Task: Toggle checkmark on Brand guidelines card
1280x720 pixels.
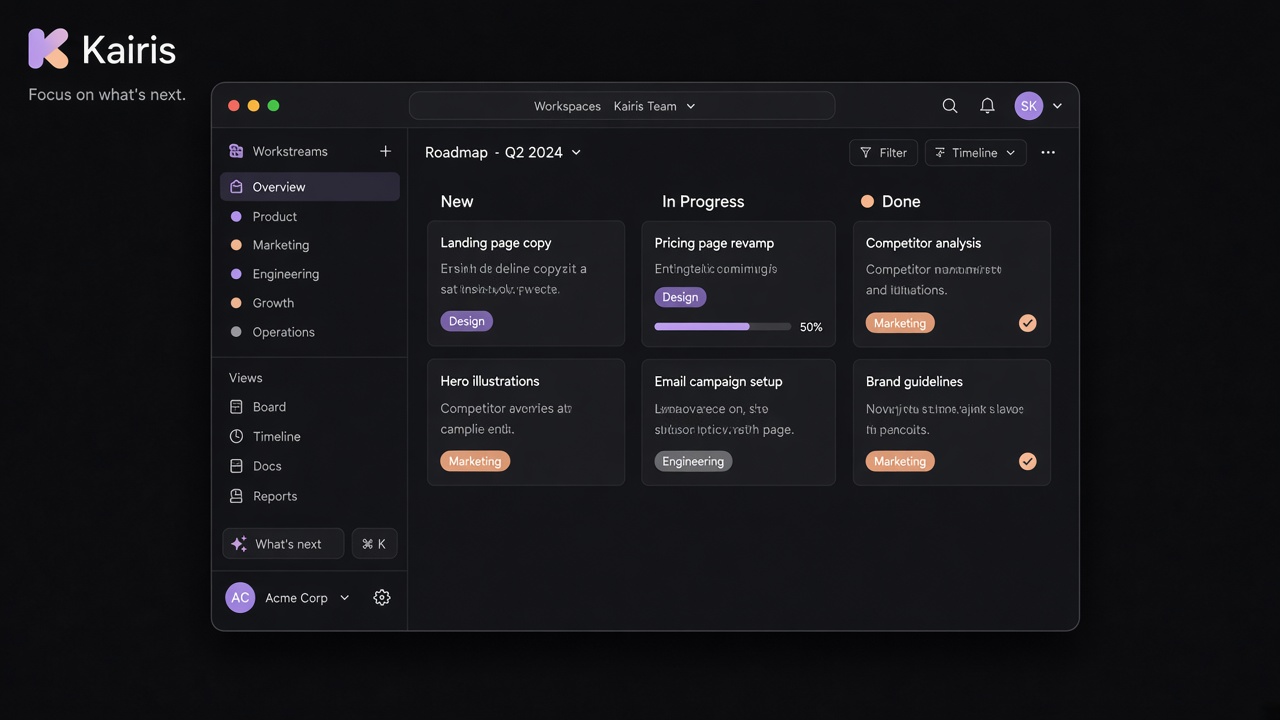Action: (1027, 461)
